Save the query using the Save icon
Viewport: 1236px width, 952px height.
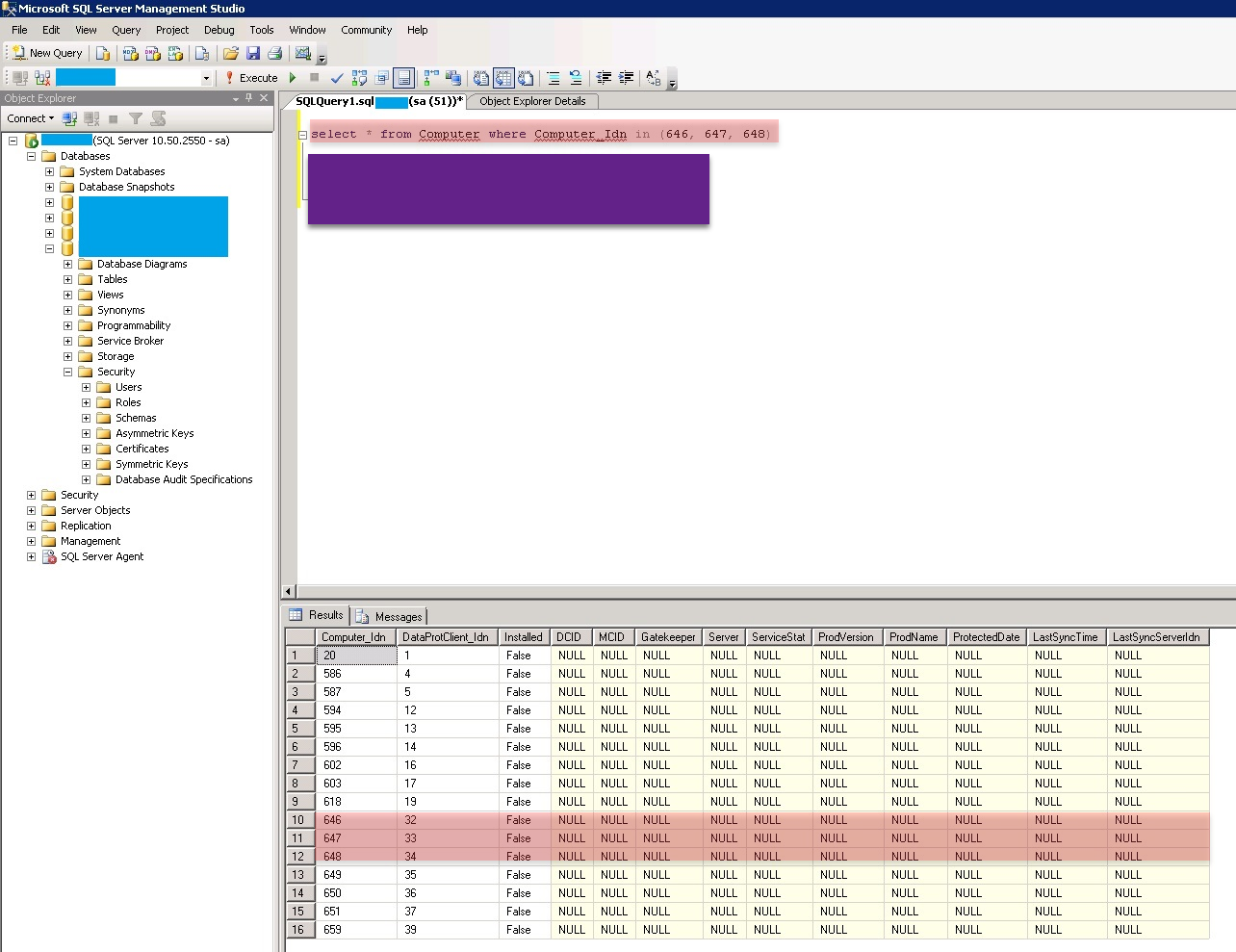coord(253,53)
